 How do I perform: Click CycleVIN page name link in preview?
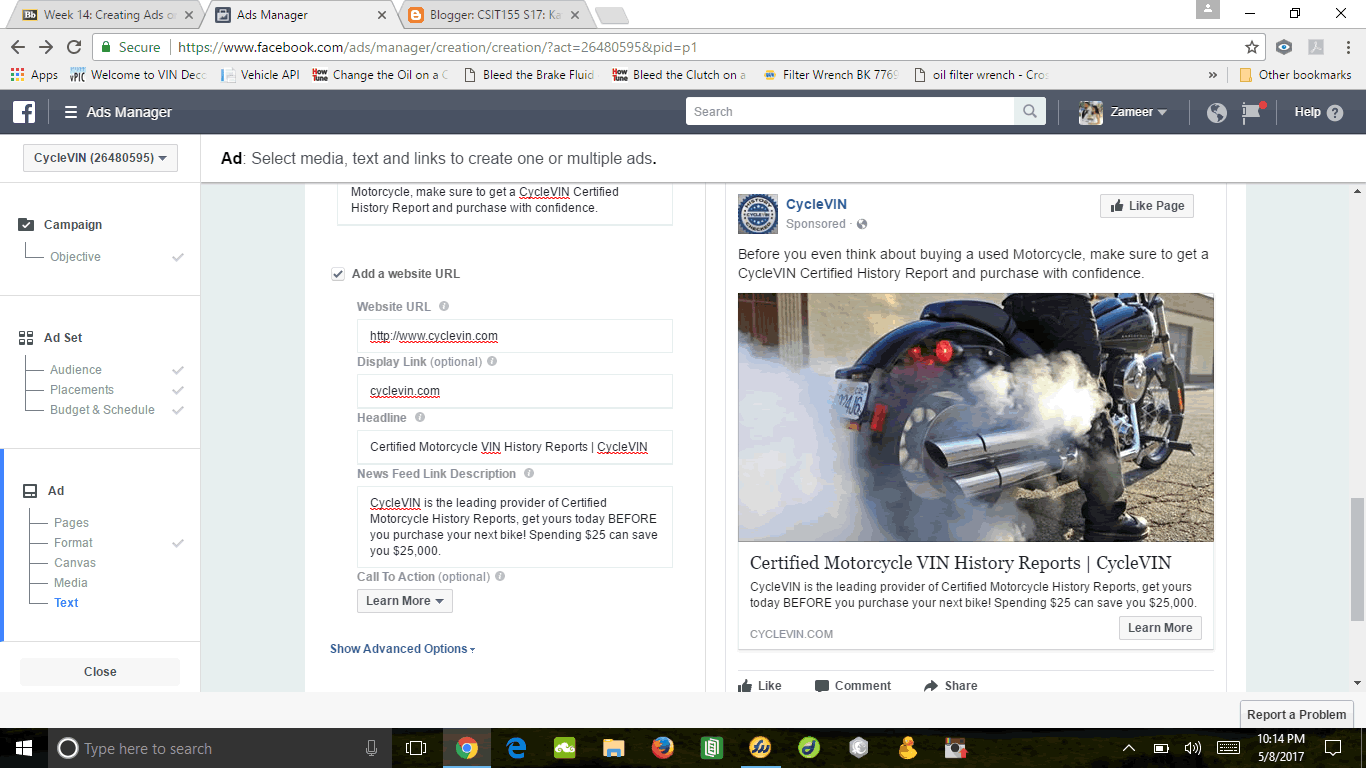coord(816,205)
